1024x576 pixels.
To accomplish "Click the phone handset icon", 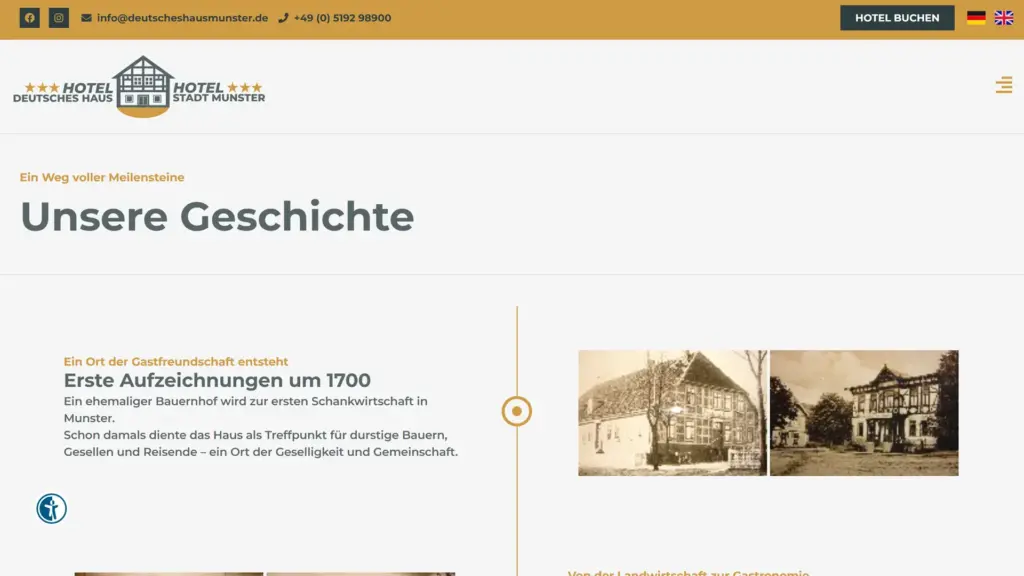I will pos(283,18).
